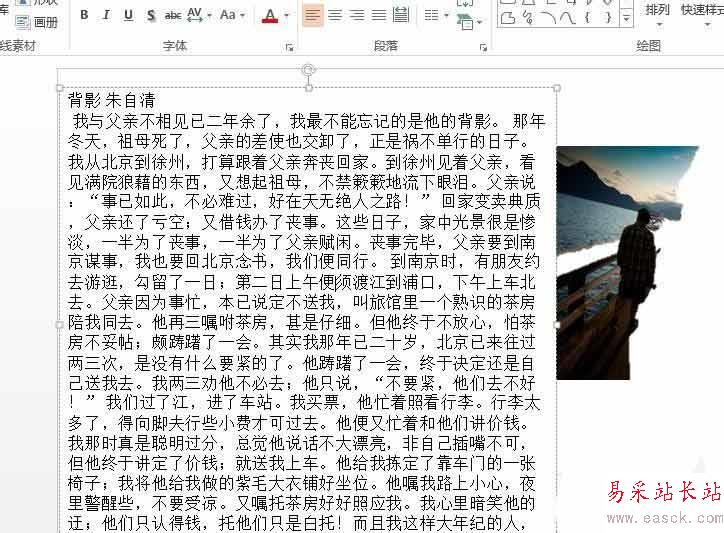Screen dimensions: 724x533
Task: Open the 字体 font dialog launcher
Action: (290, 47)
